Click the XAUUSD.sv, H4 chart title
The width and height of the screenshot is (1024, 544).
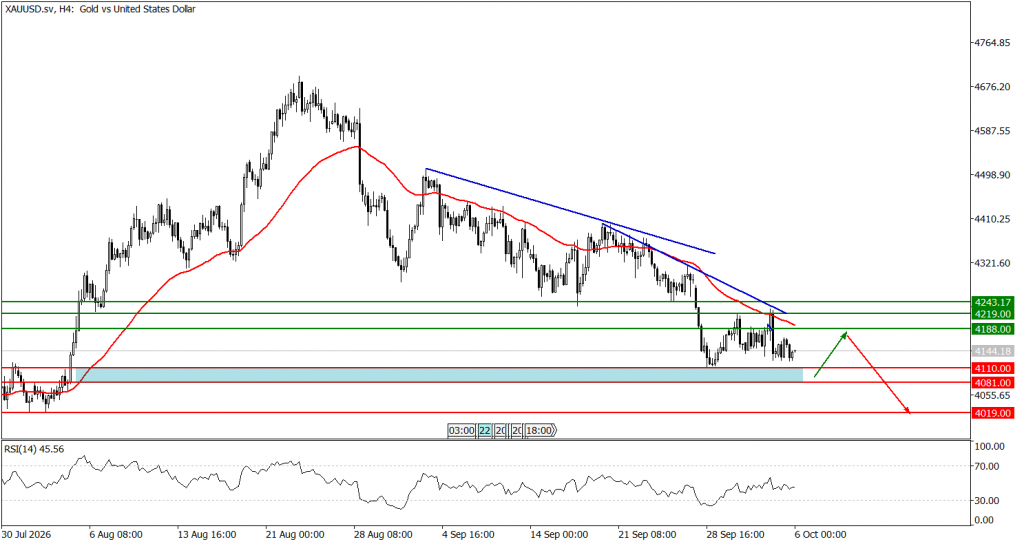(x=100, y=9)
